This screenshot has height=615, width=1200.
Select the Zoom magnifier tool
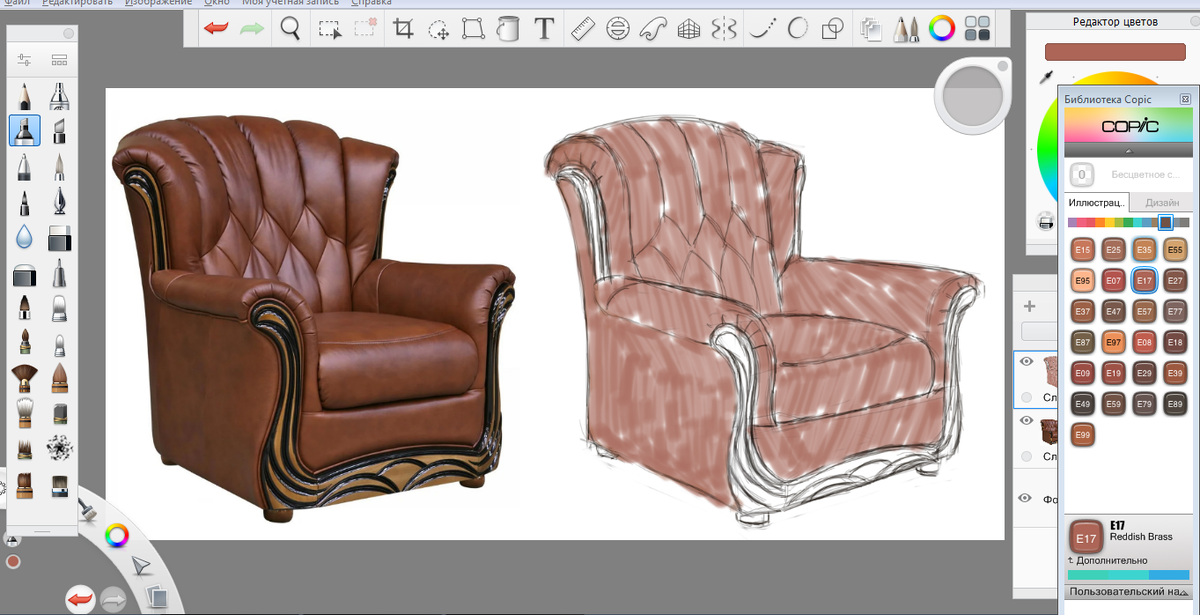coord(291,28)
